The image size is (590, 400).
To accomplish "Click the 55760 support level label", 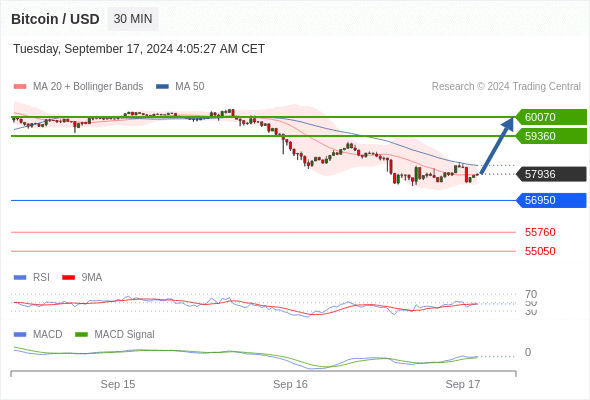I will (540, 232).
